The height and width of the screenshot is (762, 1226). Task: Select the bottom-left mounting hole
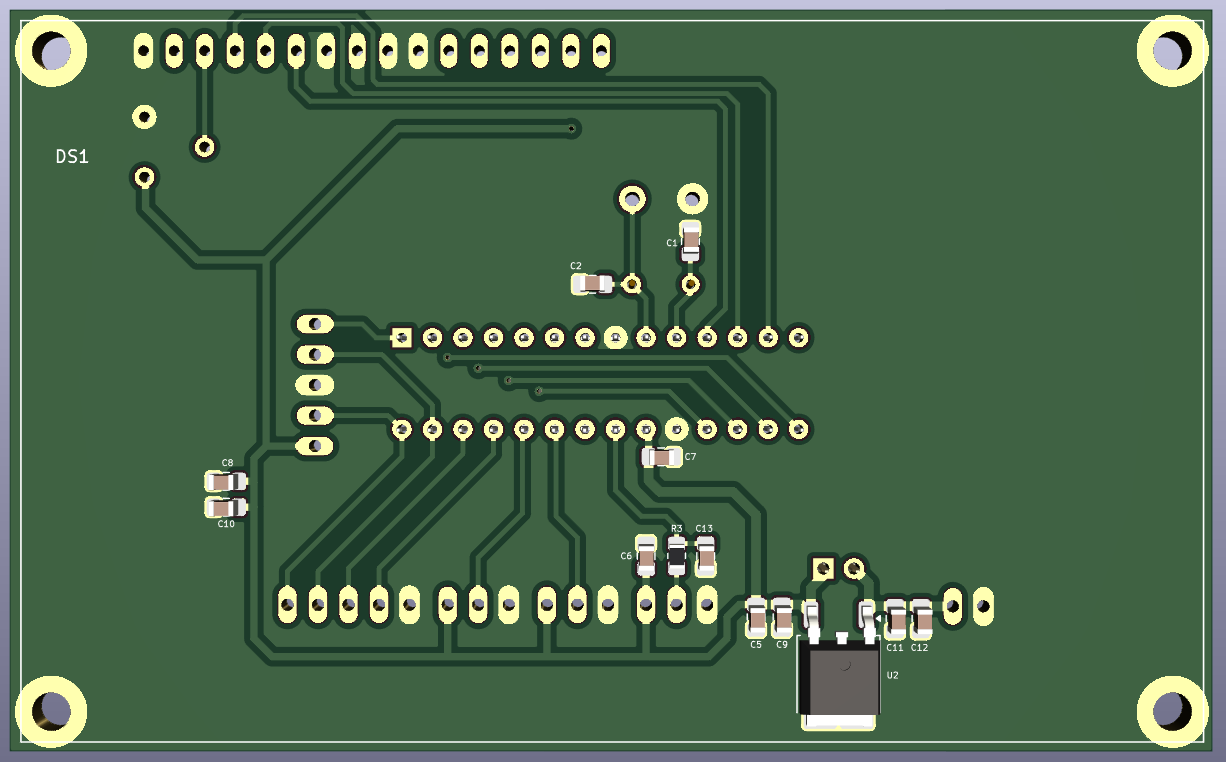click(50, 711)
